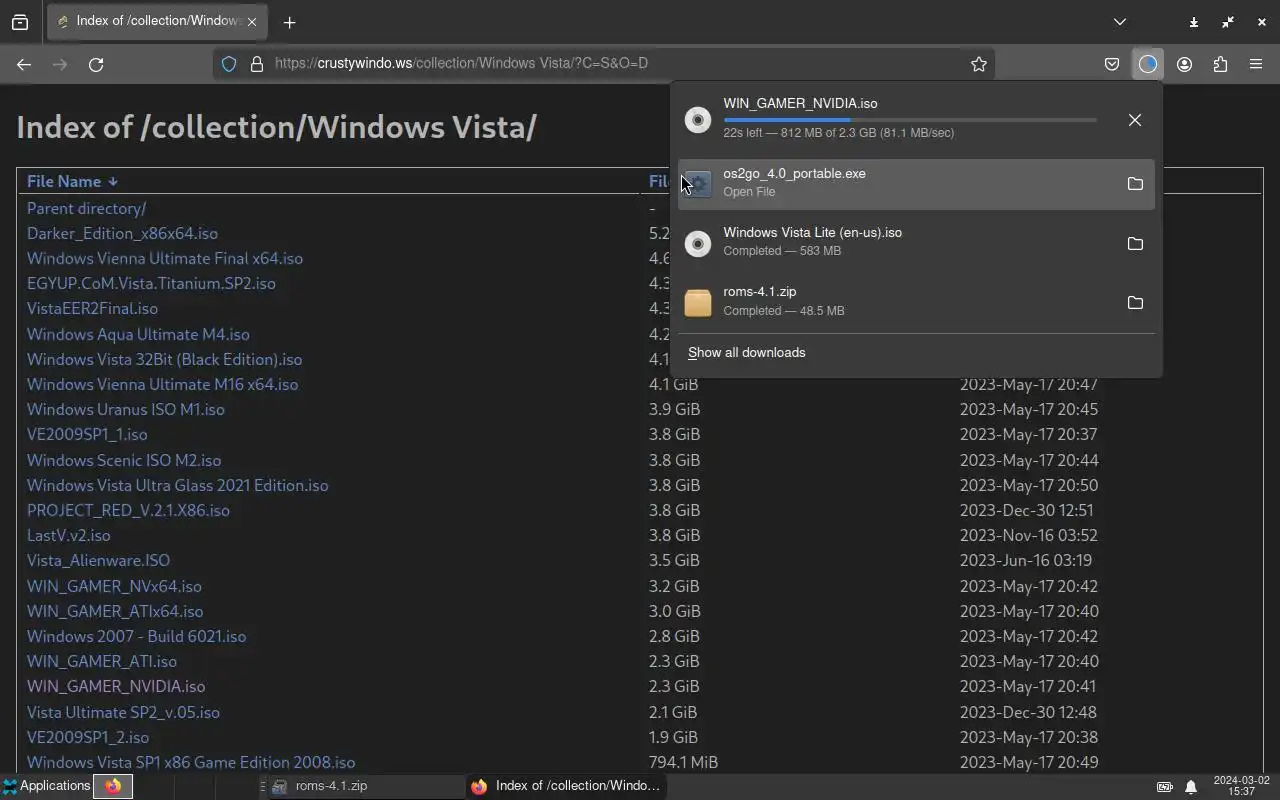1280x800 pixels.
Task: Download Windows Aqua Ultimate M4.iso
Action: coord(138,334)
